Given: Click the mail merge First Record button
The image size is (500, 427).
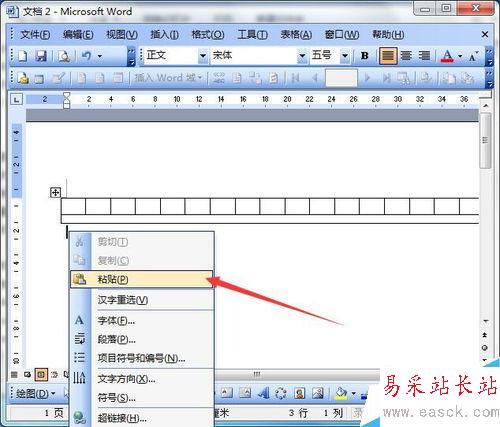Looking at the screenshot, I should tap(295, 79).
